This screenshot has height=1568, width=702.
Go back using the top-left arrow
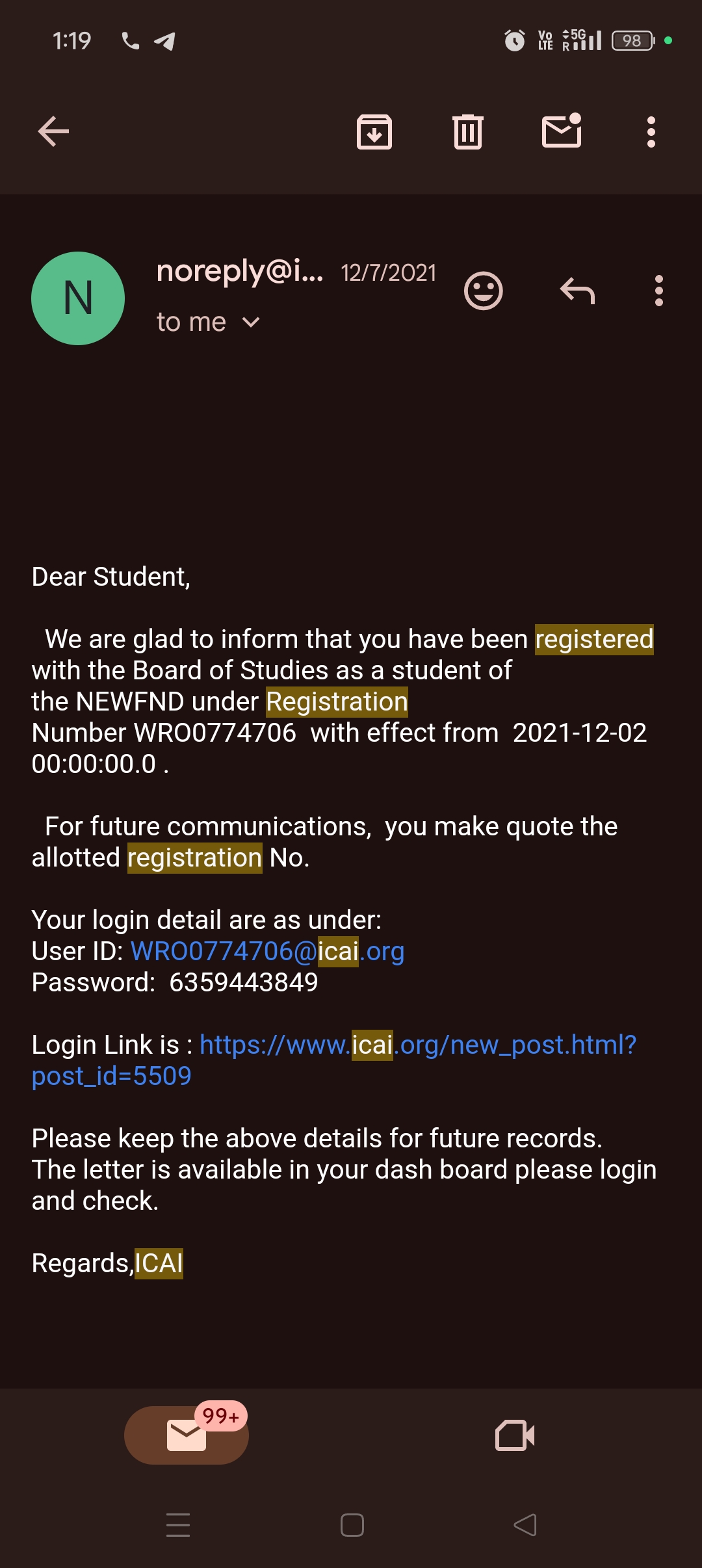point(53,132)
